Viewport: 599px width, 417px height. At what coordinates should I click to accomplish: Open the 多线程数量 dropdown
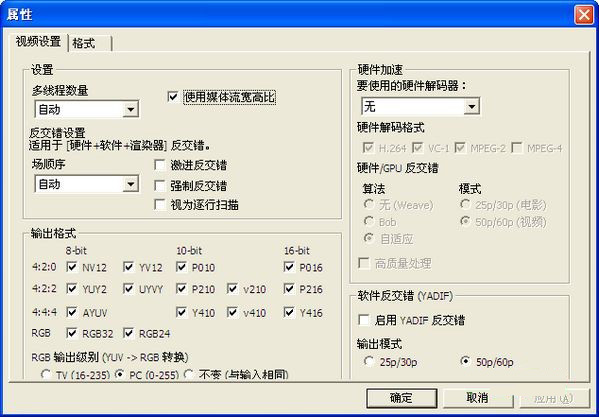tap(87, 110)
